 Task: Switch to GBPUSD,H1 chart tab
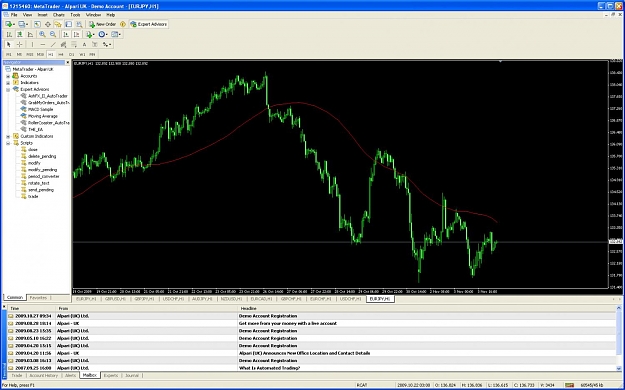(115, 299)
